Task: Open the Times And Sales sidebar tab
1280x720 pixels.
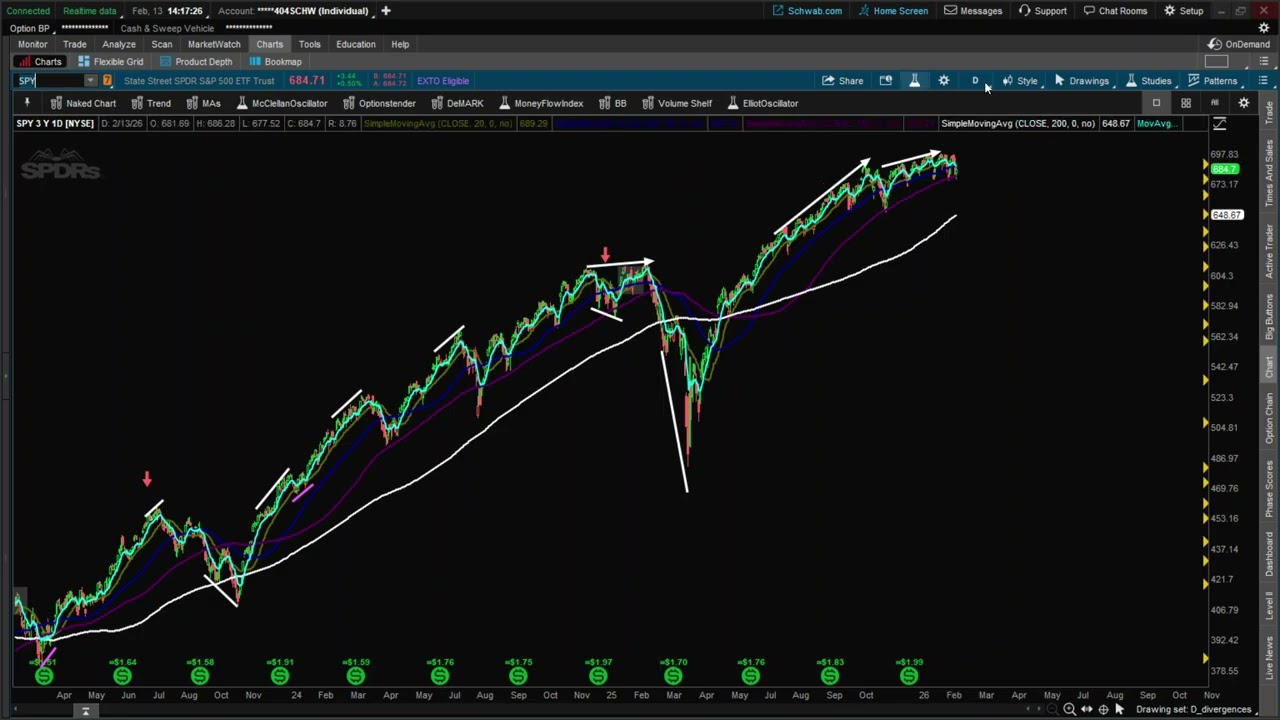Action: 1270,174
